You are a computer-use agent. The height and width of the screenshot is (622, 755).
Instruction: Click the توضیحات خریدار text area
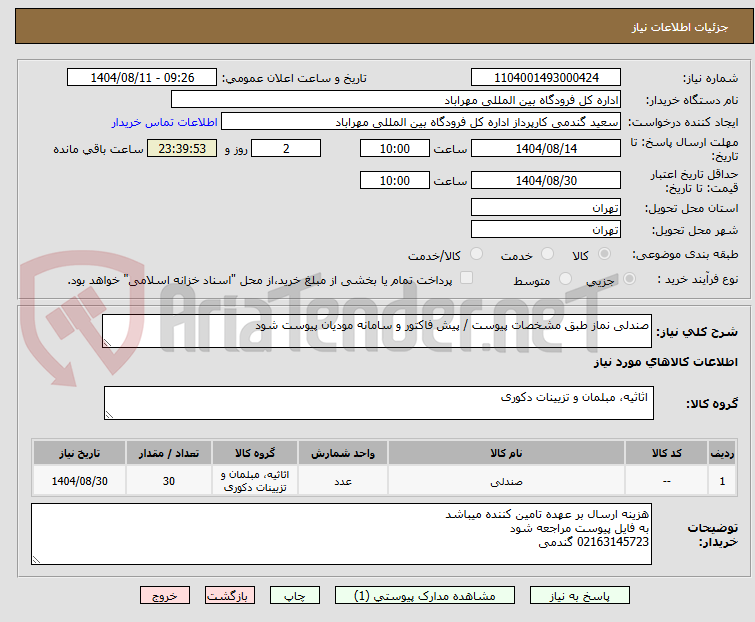coord(341,534)
